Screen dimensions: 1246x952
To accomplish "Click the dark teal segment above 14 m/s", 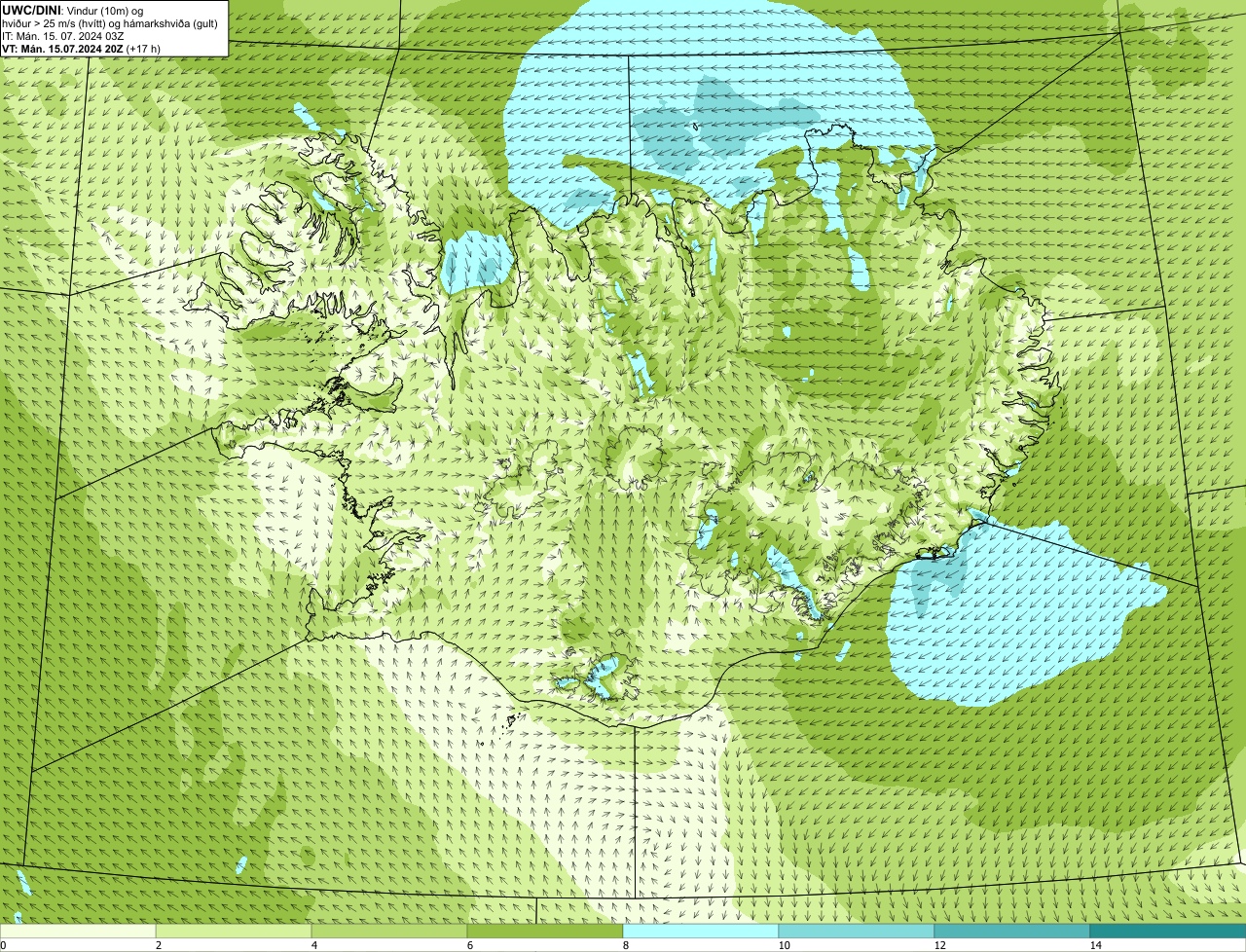I will (1168, 932).
